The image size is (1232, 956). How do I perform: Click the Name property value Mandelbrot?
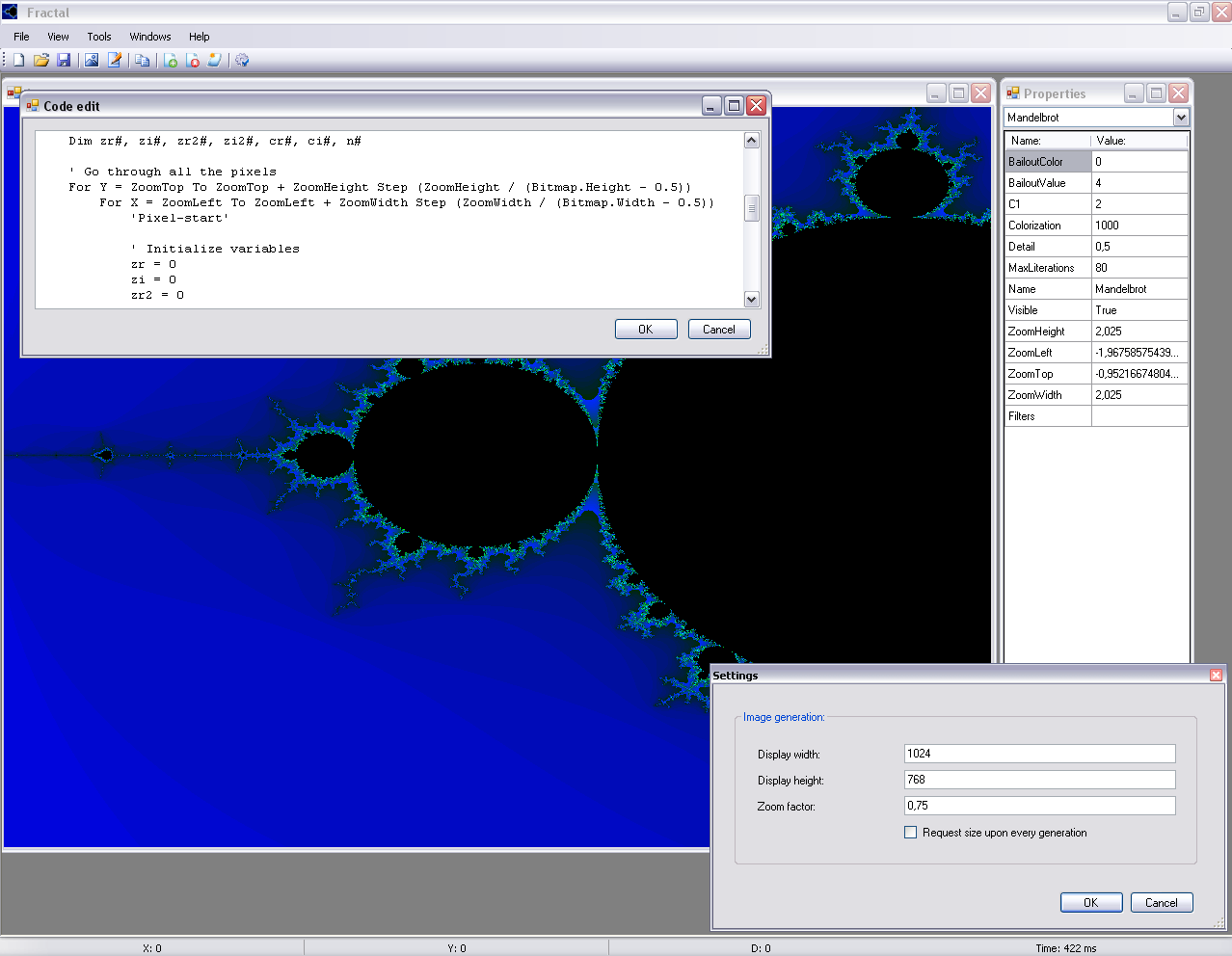point(1139,289)
